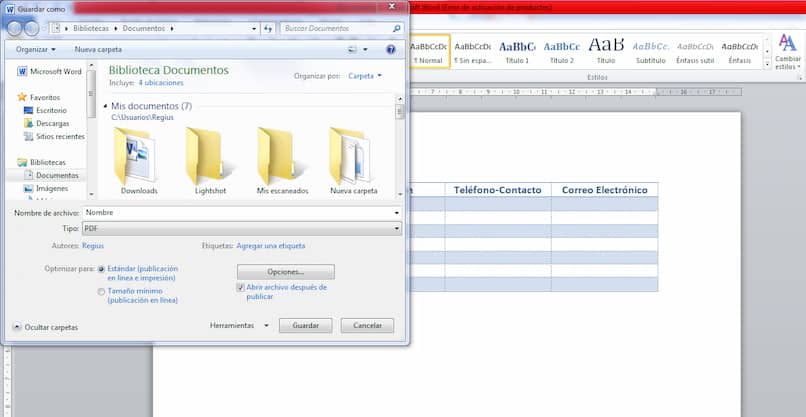Viewport: 806px width, 417px height.
Task: Choose the Tamaño mínimo optimization option
Action: point(101,292)
